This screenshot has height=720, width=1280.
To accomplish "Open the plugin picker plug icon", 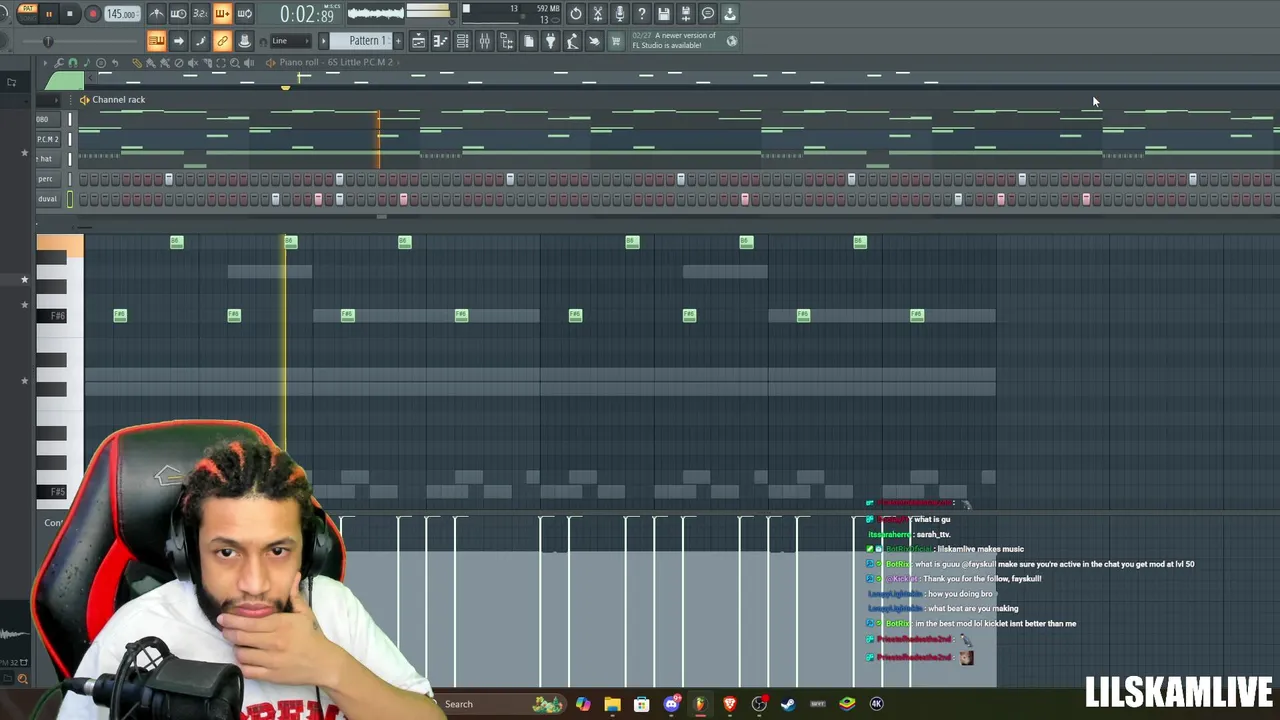I will [x=550, y=41].
